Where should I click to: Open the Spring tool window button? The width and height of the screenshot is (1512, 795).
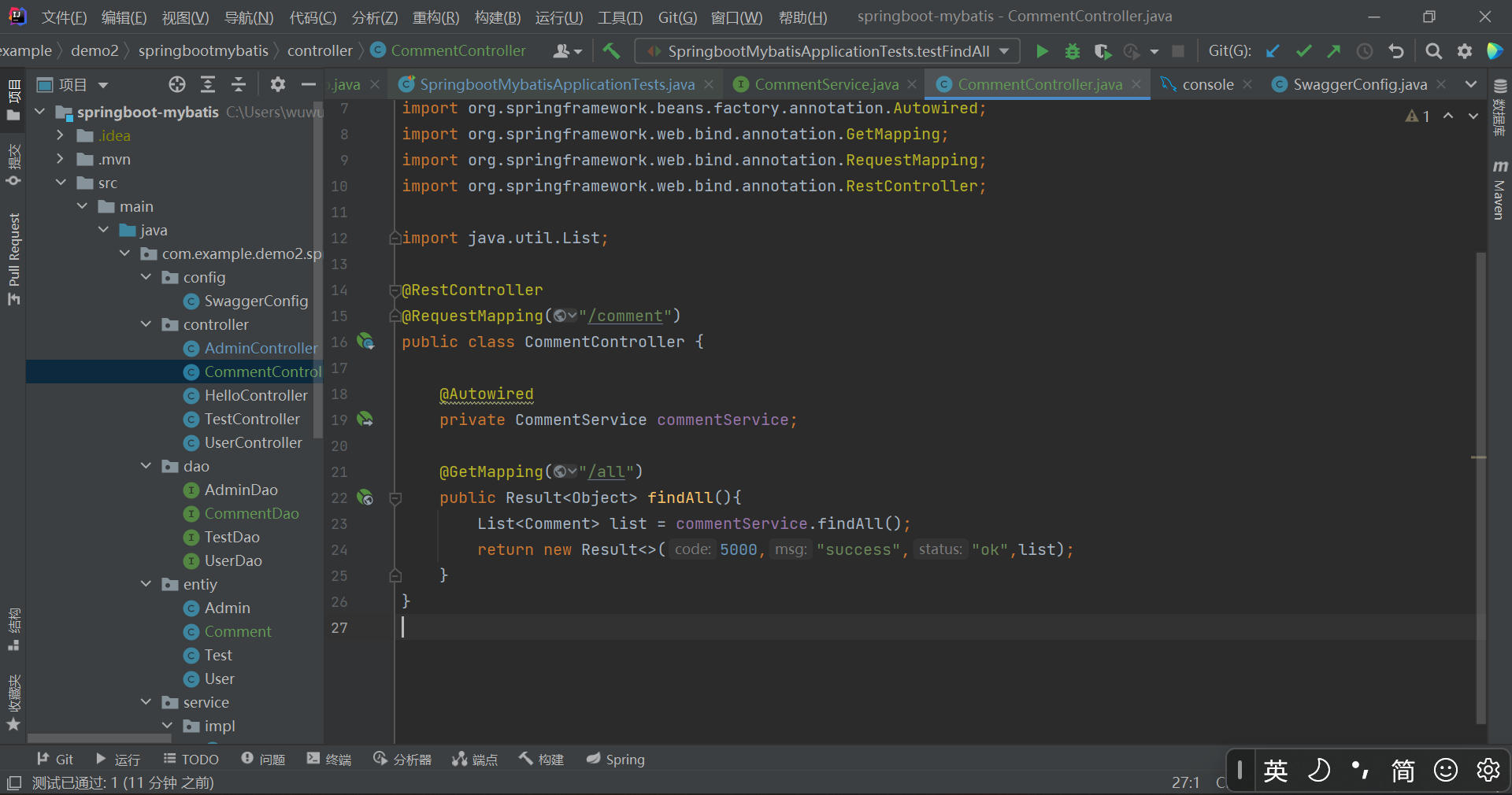click(x=616, y=759)
